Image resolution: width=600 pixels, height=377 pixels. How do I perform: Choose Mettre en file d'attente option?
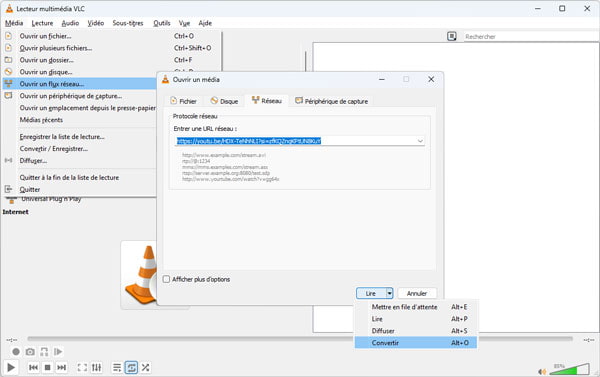point(416,307)
